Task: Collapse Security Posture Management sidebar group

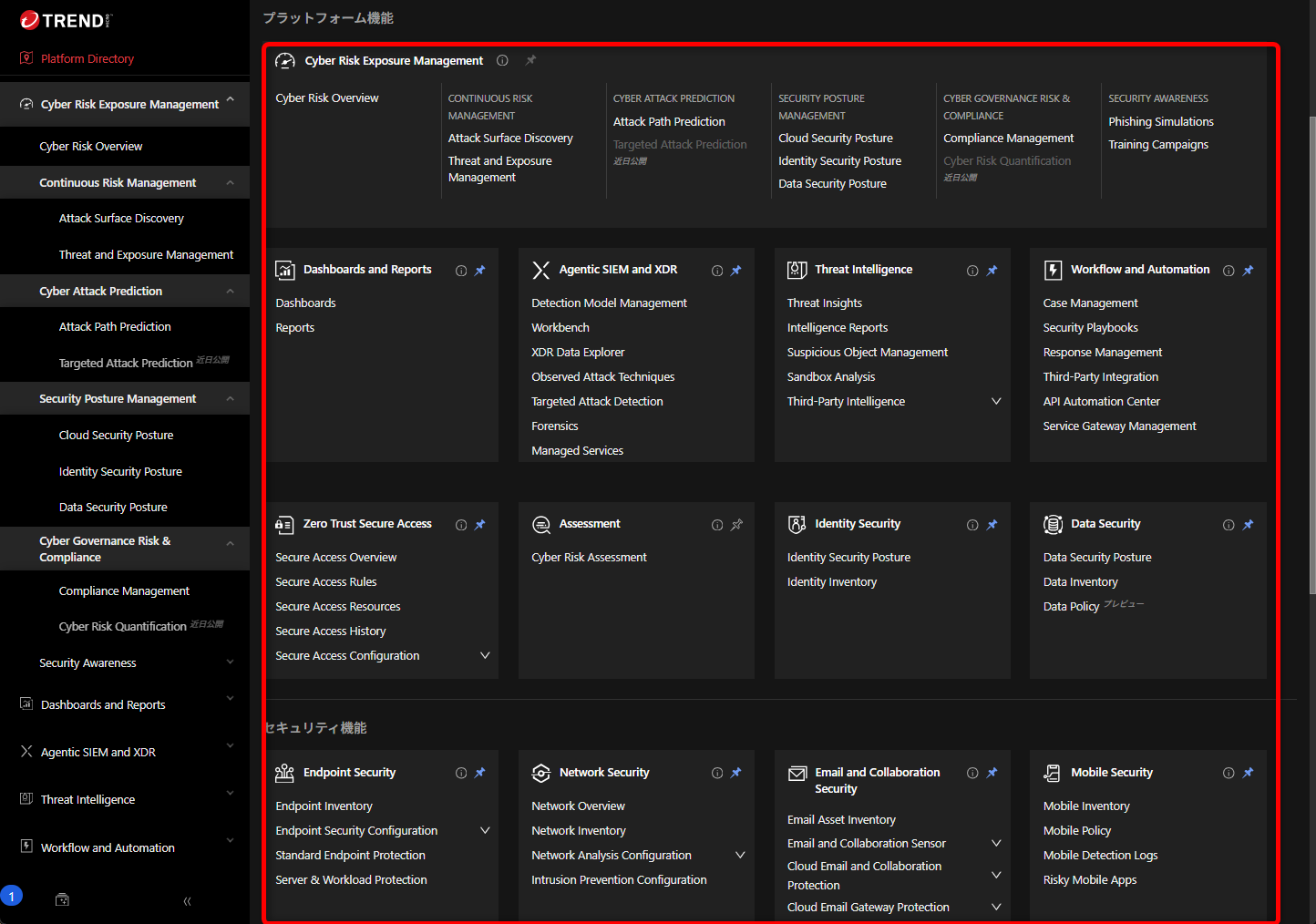Action: [x=231, y=399]
